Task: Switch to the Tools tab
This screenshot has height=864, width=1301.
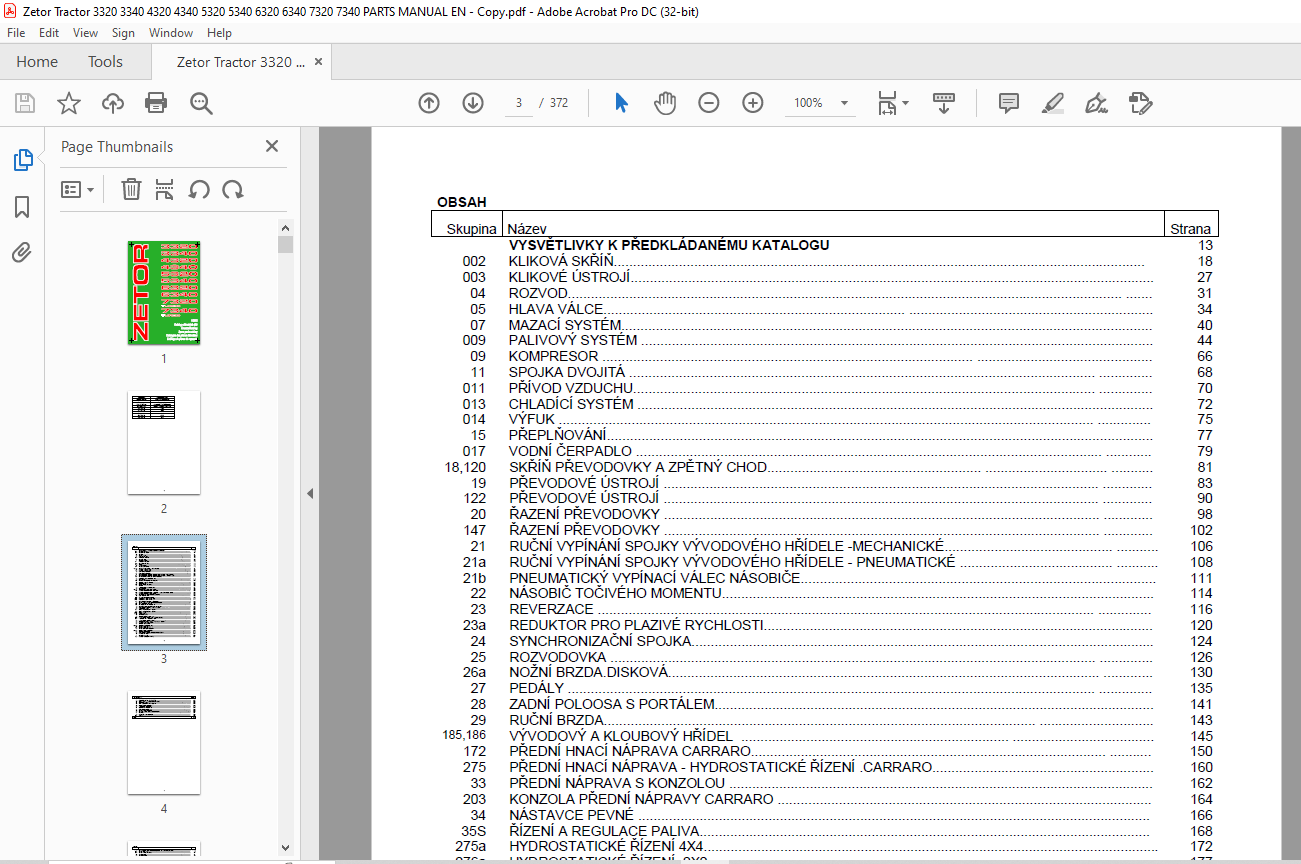Action: click(105, 62)
